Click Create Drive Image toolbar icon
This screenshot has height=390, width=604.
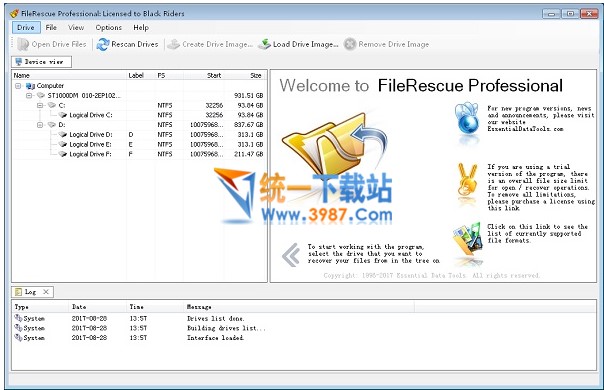(173, 44)
